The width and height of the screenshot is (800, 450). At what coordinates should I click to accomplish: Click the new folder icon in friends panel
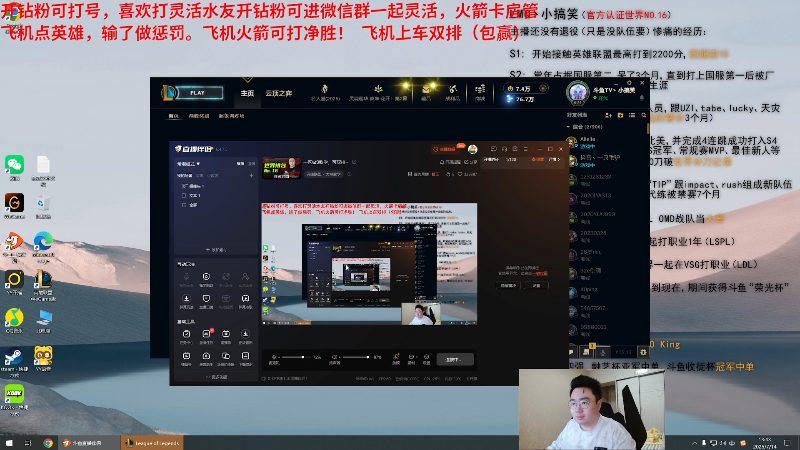click(620, 115)
